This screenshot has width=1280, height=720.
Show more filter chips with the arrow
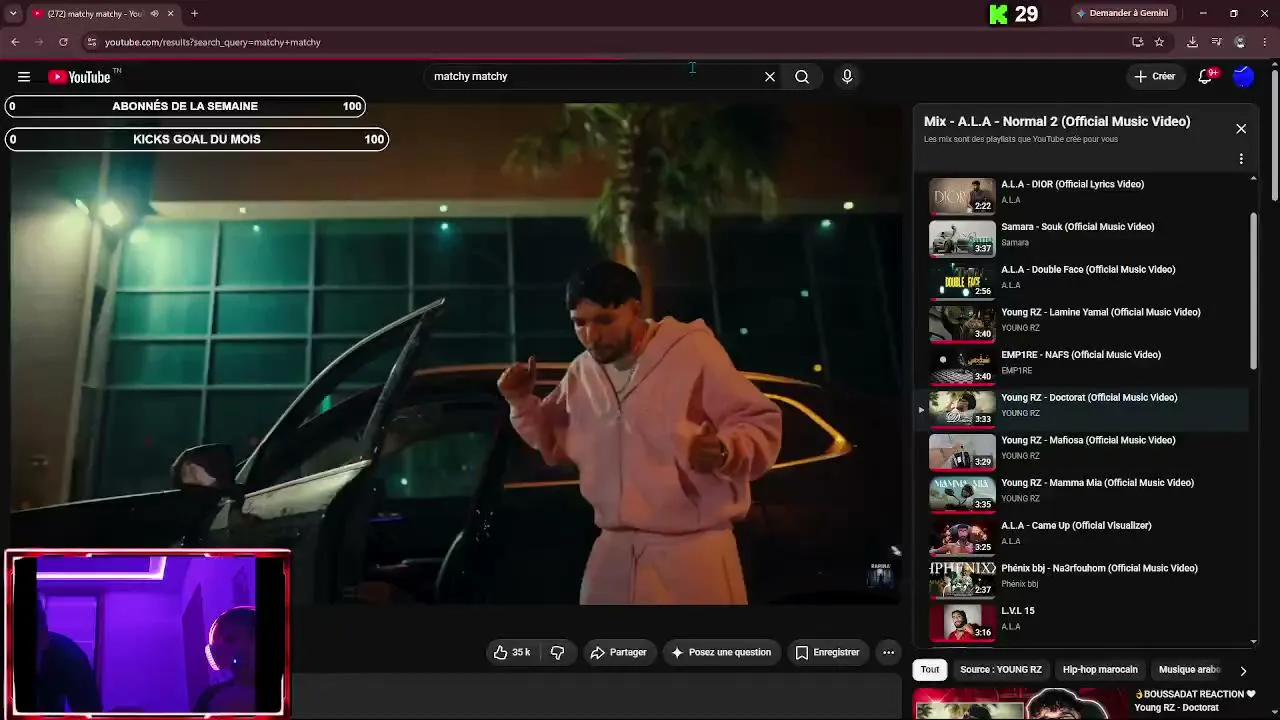(1243, 671)
